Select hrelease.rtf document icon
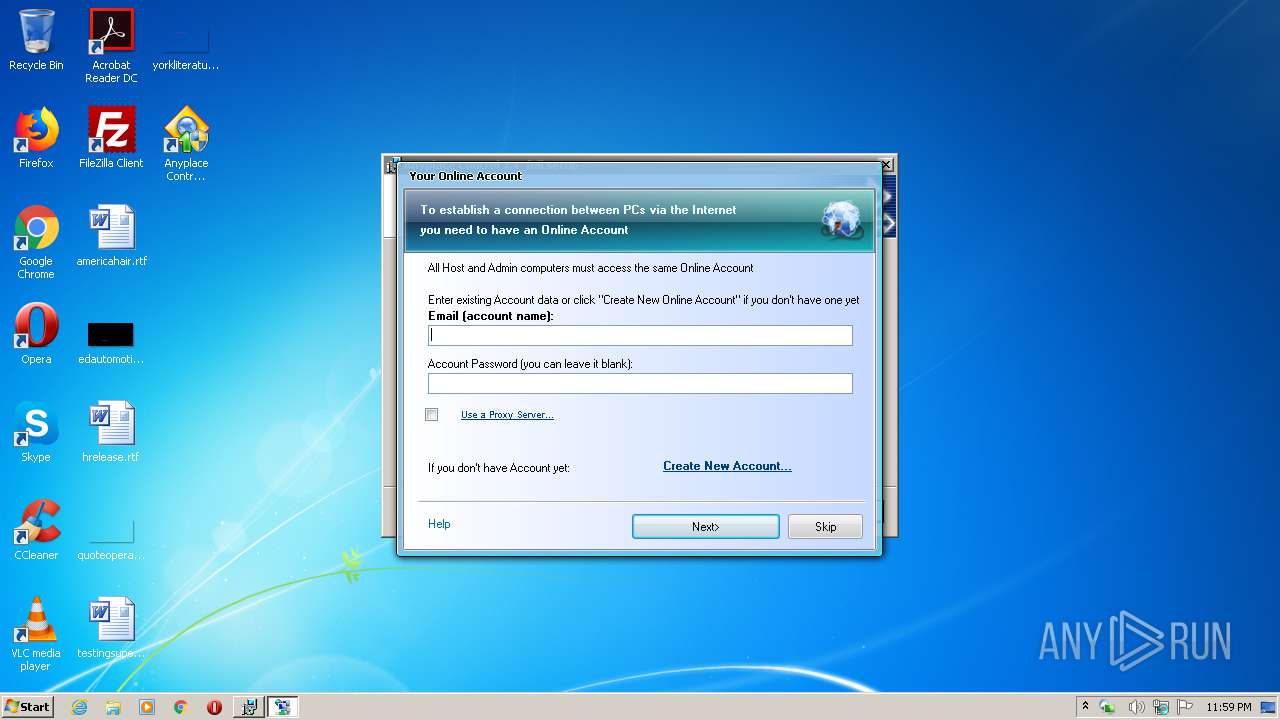The width and height of the screenshot is (1280, 720). click(111, 432)
